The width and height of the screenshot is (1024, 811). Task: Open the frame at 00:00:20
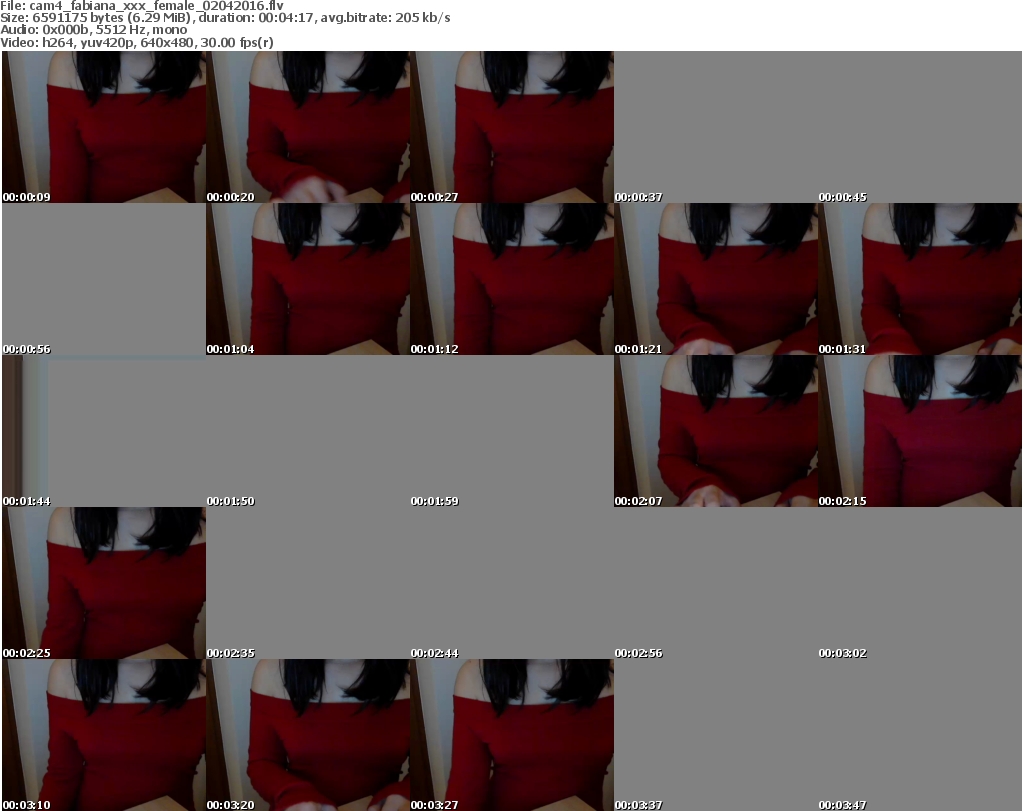coord(308,127)
